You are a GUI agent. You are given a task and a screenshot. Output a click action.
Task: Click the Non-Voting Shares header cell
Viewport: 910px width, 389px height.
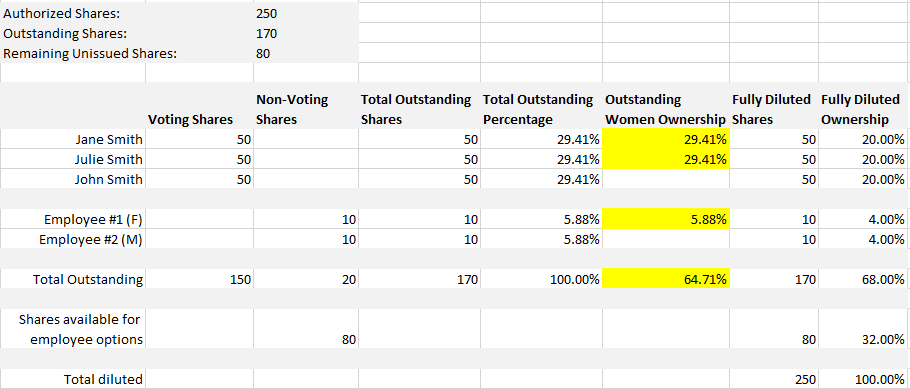coord(306,109)
